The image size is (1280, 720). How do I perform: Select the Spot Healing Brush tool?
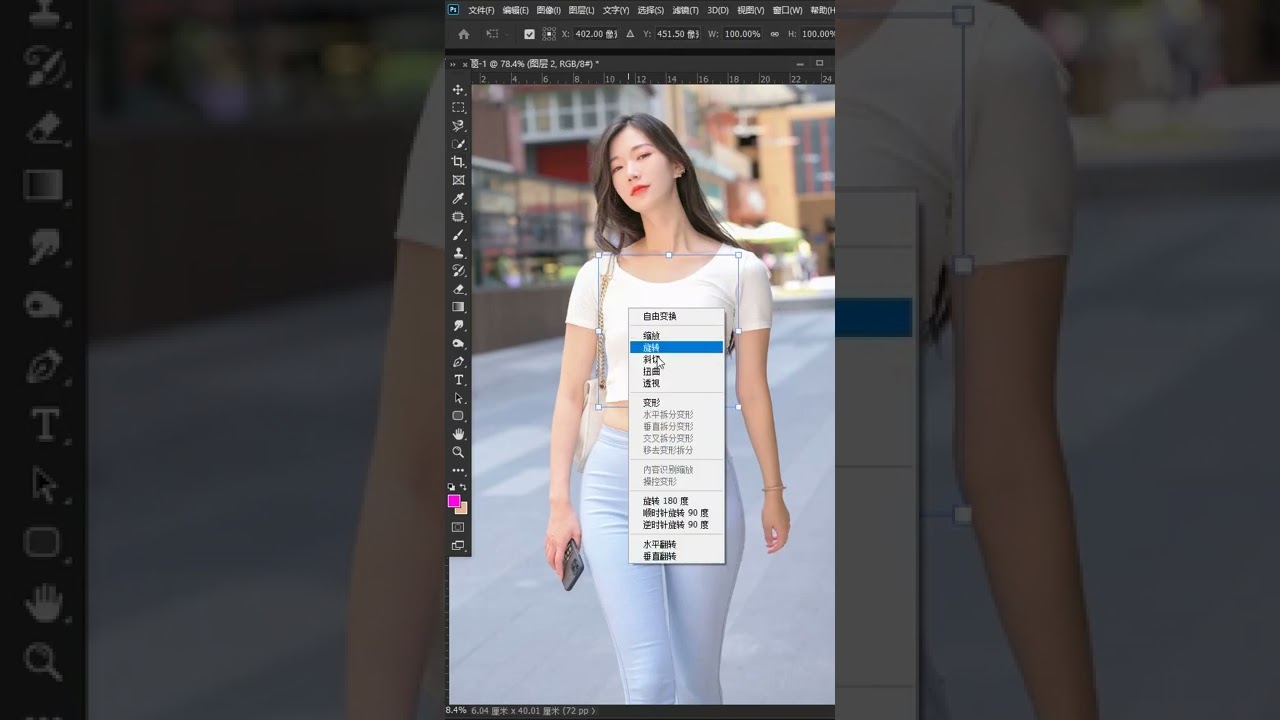[458, 217]
